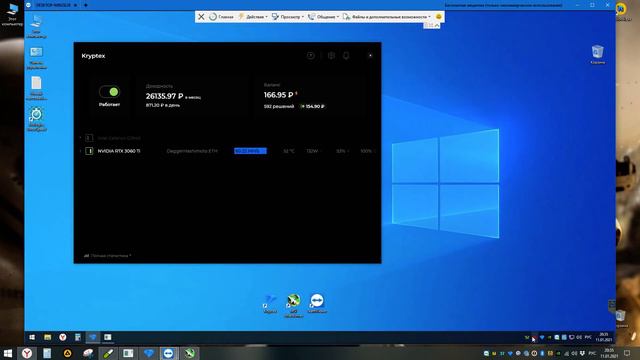Toggle the NVIDIA RTX 3060 Ti device checkbox

tap(89, 151)
